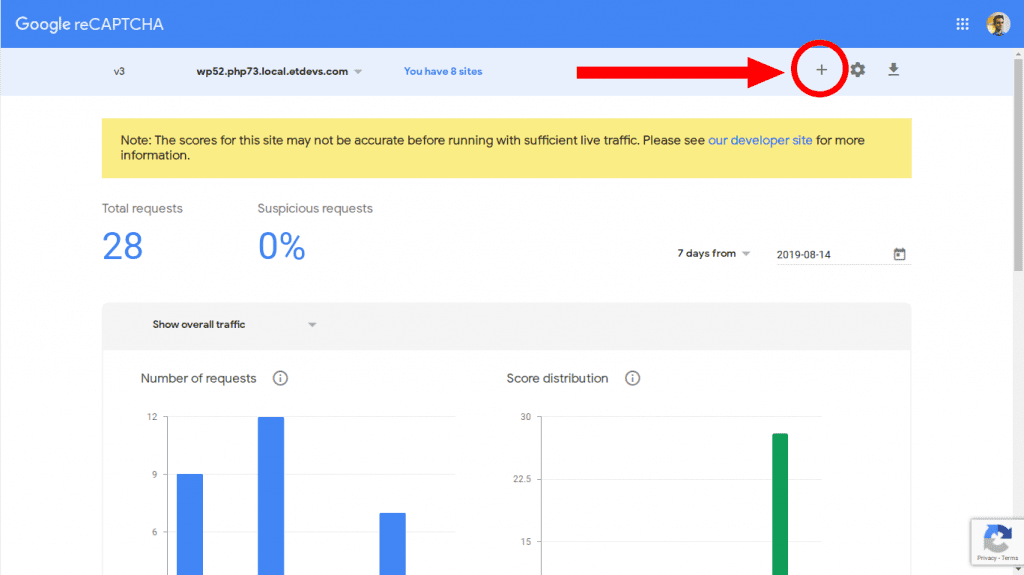
Task: Open the calendar date picker icon
Action: coord(899,254)
